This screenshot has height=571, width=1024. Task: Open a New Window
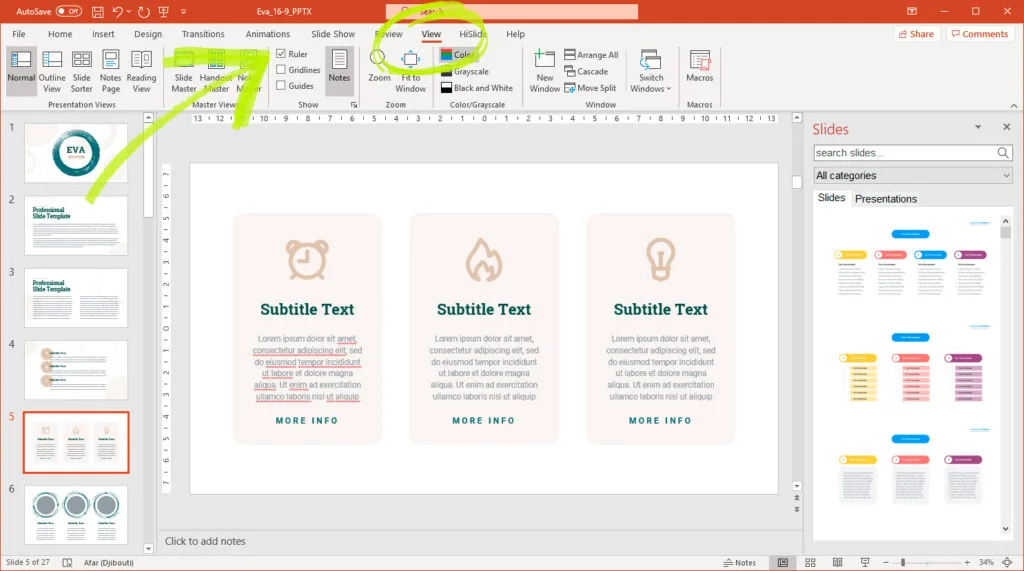545,71
